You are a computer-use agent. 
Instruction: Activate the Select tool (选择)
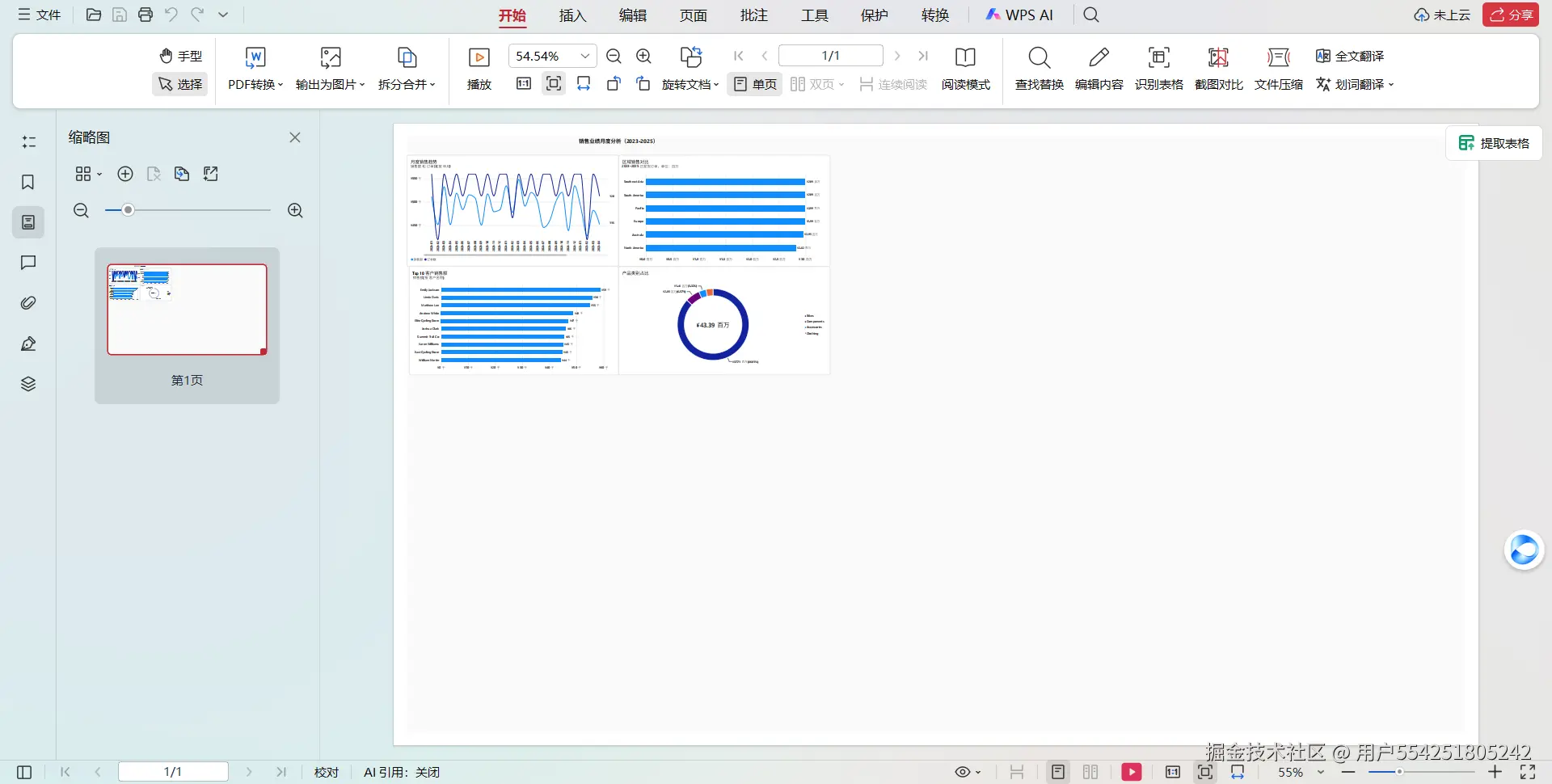coord(180,84)
